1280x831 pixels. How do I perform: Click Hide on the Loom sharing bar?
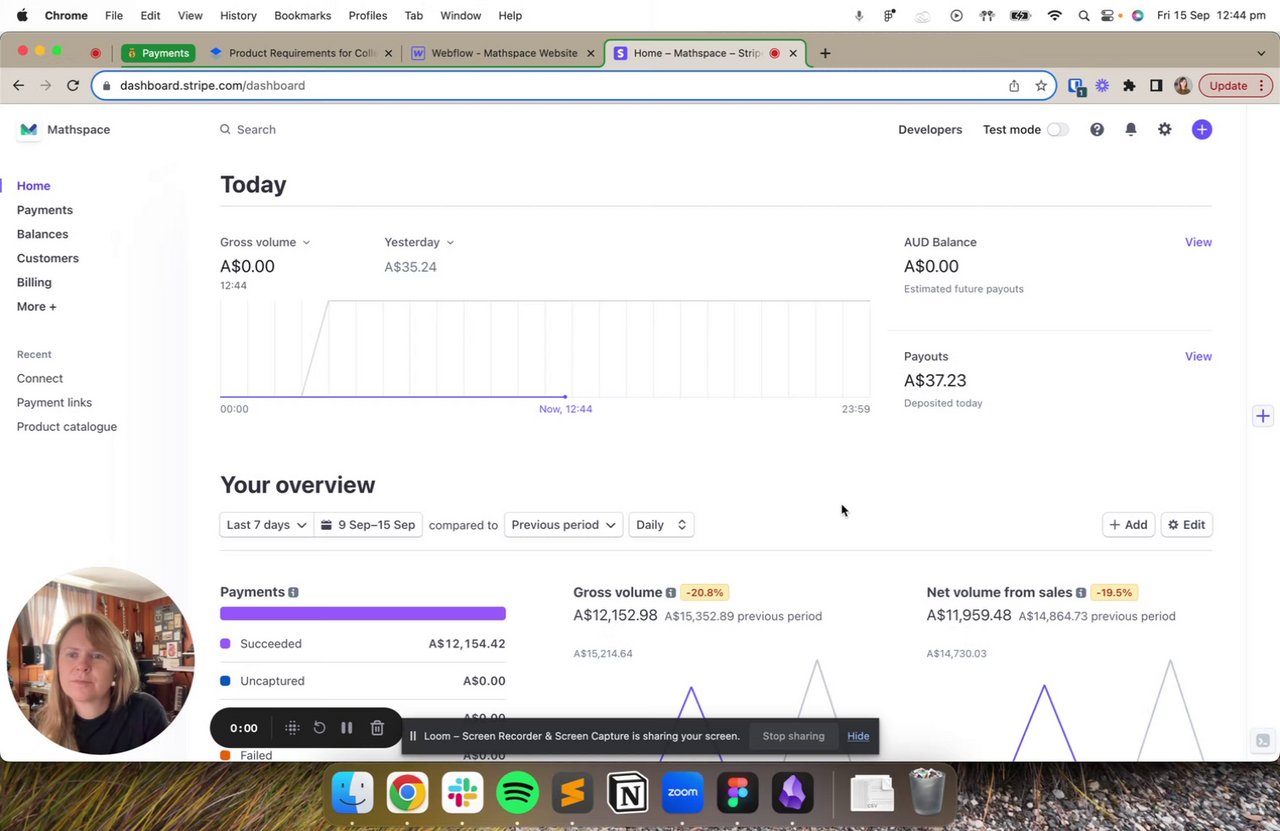[x=858, y=736]
